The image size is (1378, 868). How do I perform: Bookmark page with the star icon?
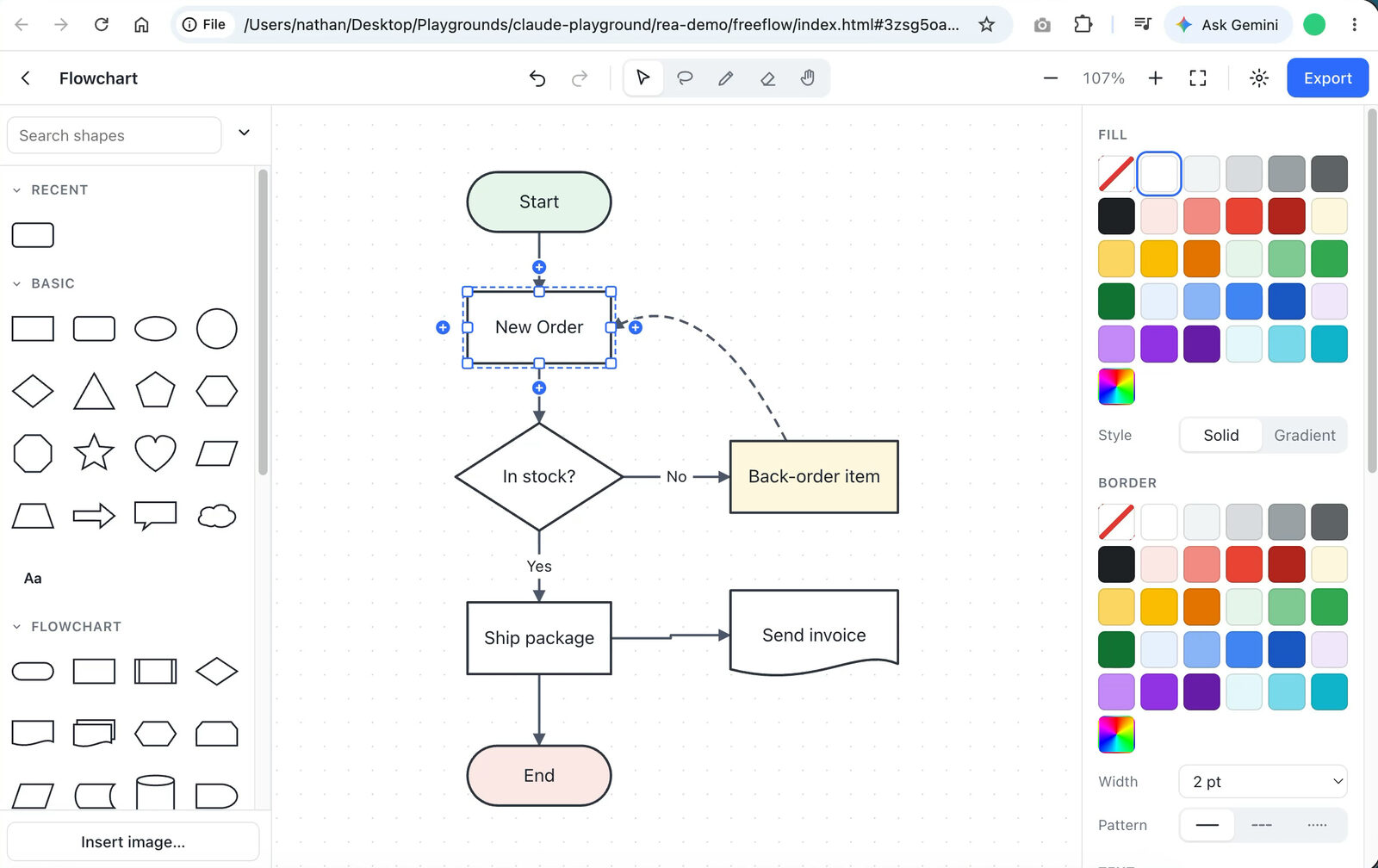click(987, 25)
